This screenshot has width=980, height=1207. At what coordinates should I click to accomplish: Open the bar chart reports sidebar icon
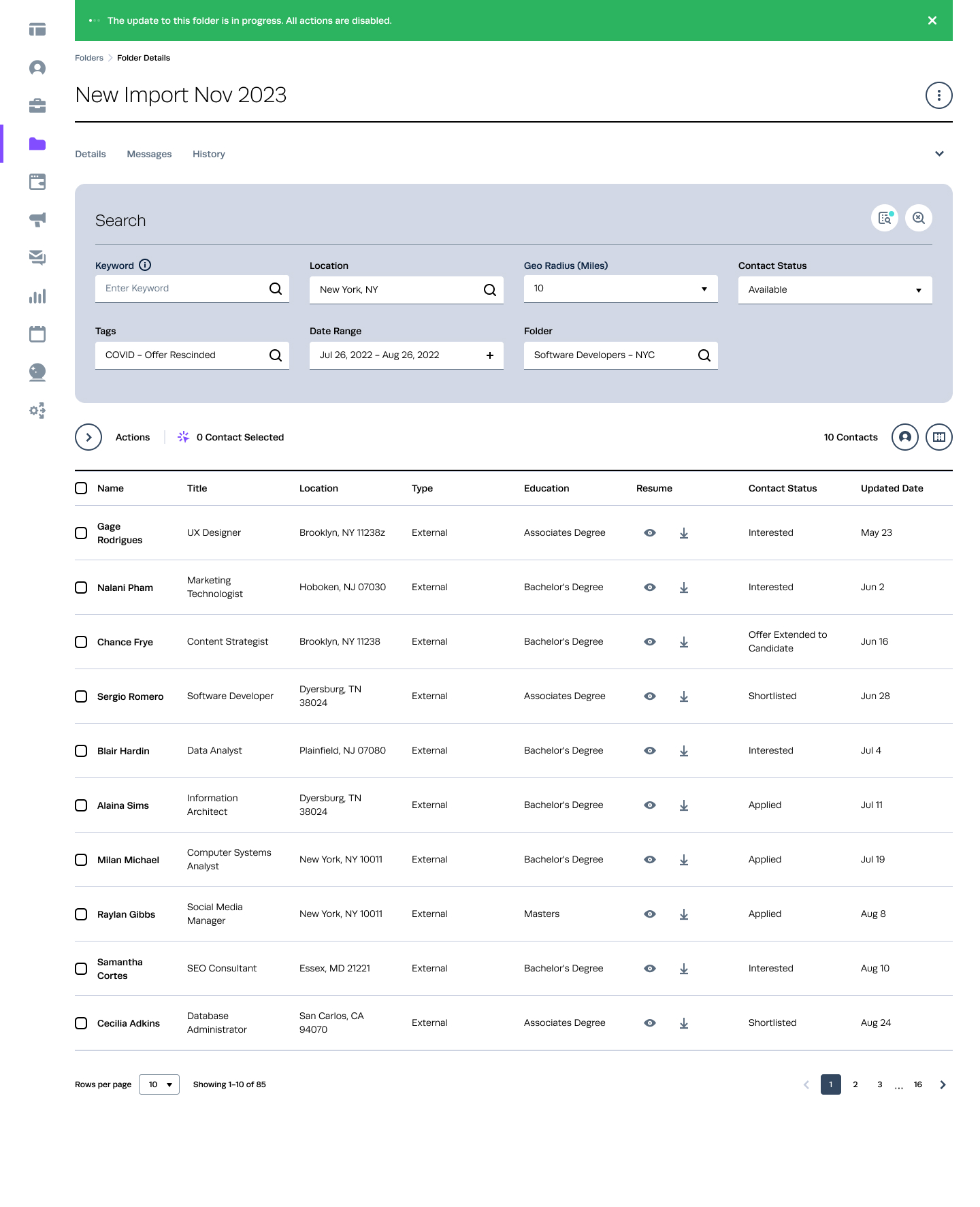coord(37,296)
